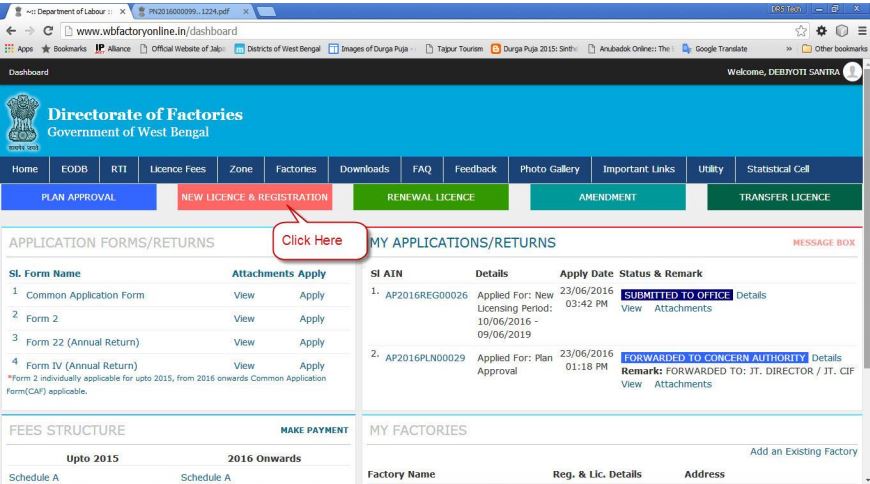This screenshot has height=484, width=870.
Task: Open the Tajpur Tourism bookmark
Action: point(454,49)
